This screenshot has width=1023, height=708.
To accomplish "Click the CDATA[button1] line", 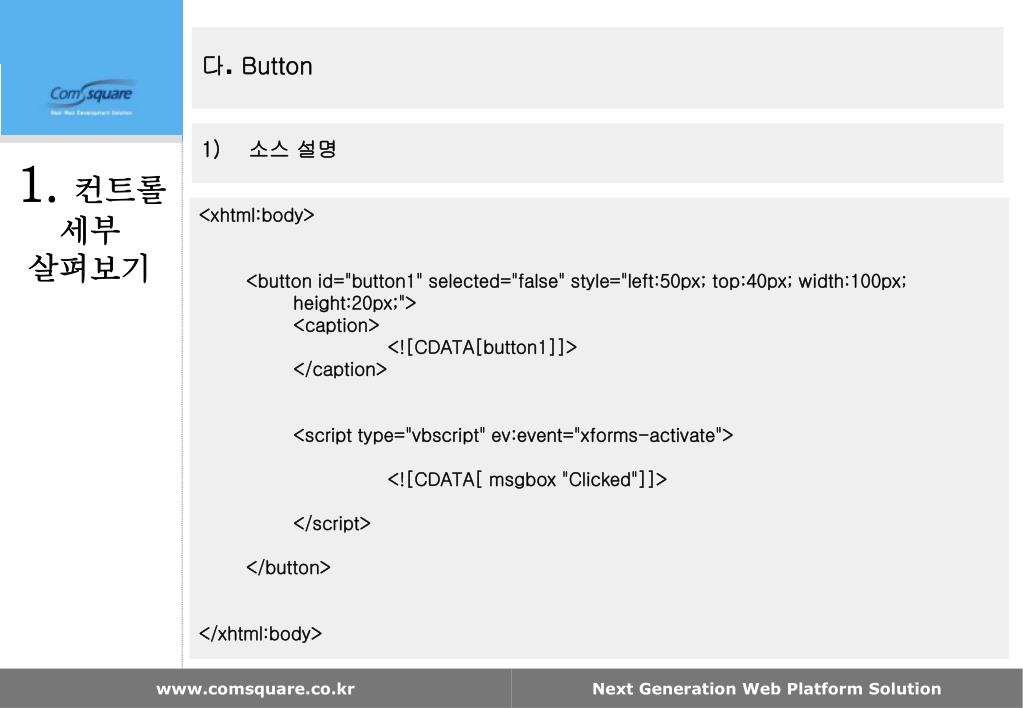I will 482,347.
